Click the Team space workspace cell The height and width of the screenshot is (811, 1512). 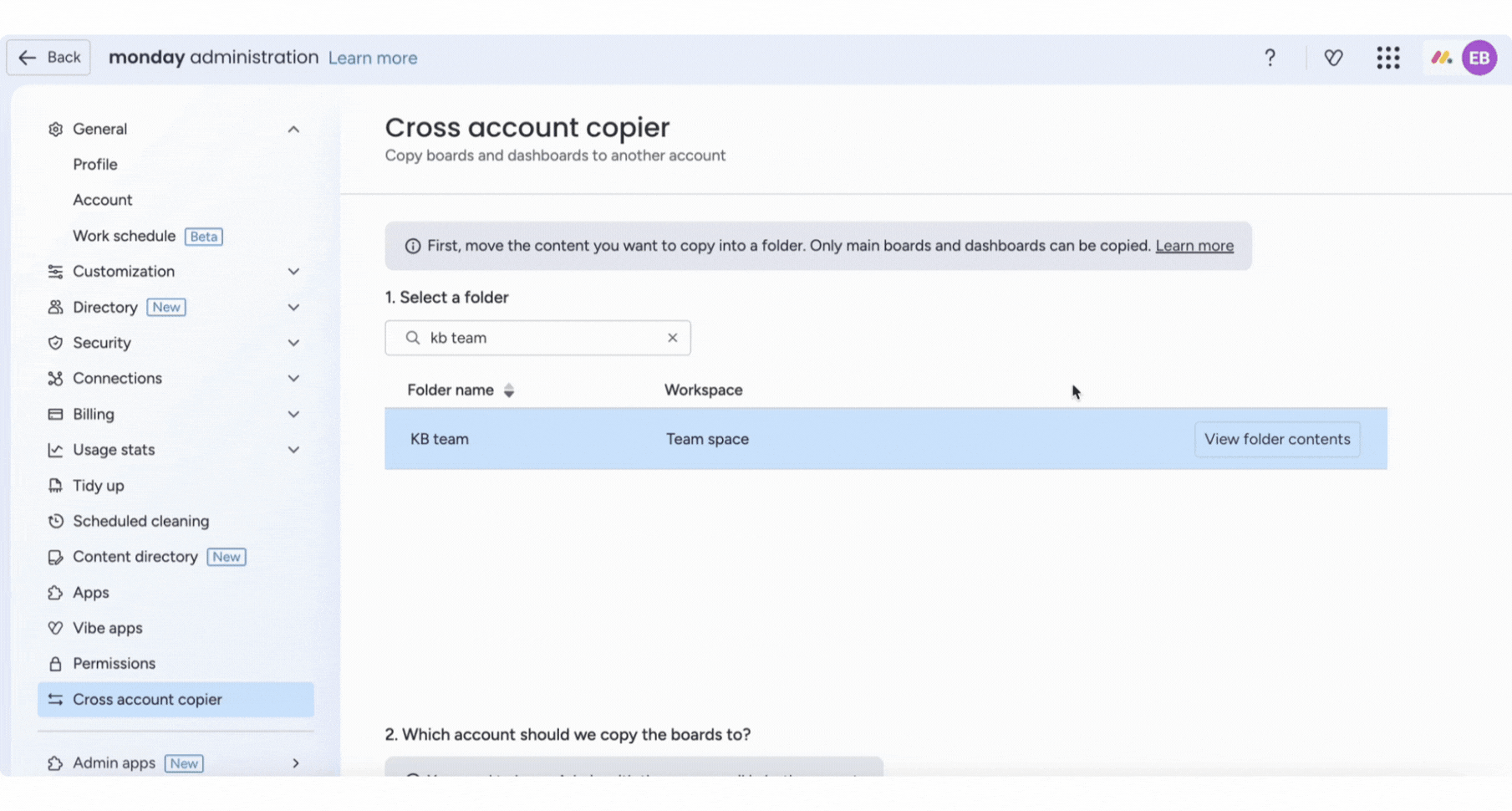pos(708,439)
